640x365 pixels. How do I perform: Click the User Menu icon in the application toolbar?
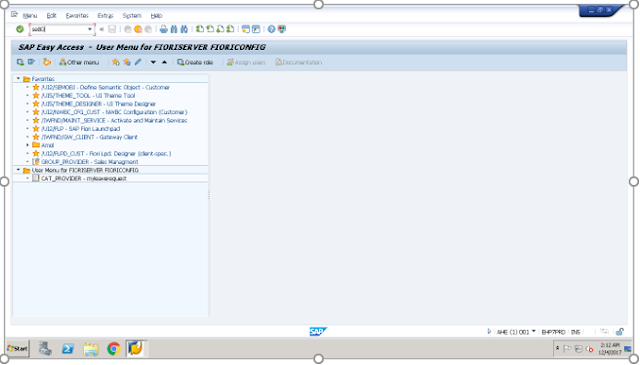(x=20, y=62)
